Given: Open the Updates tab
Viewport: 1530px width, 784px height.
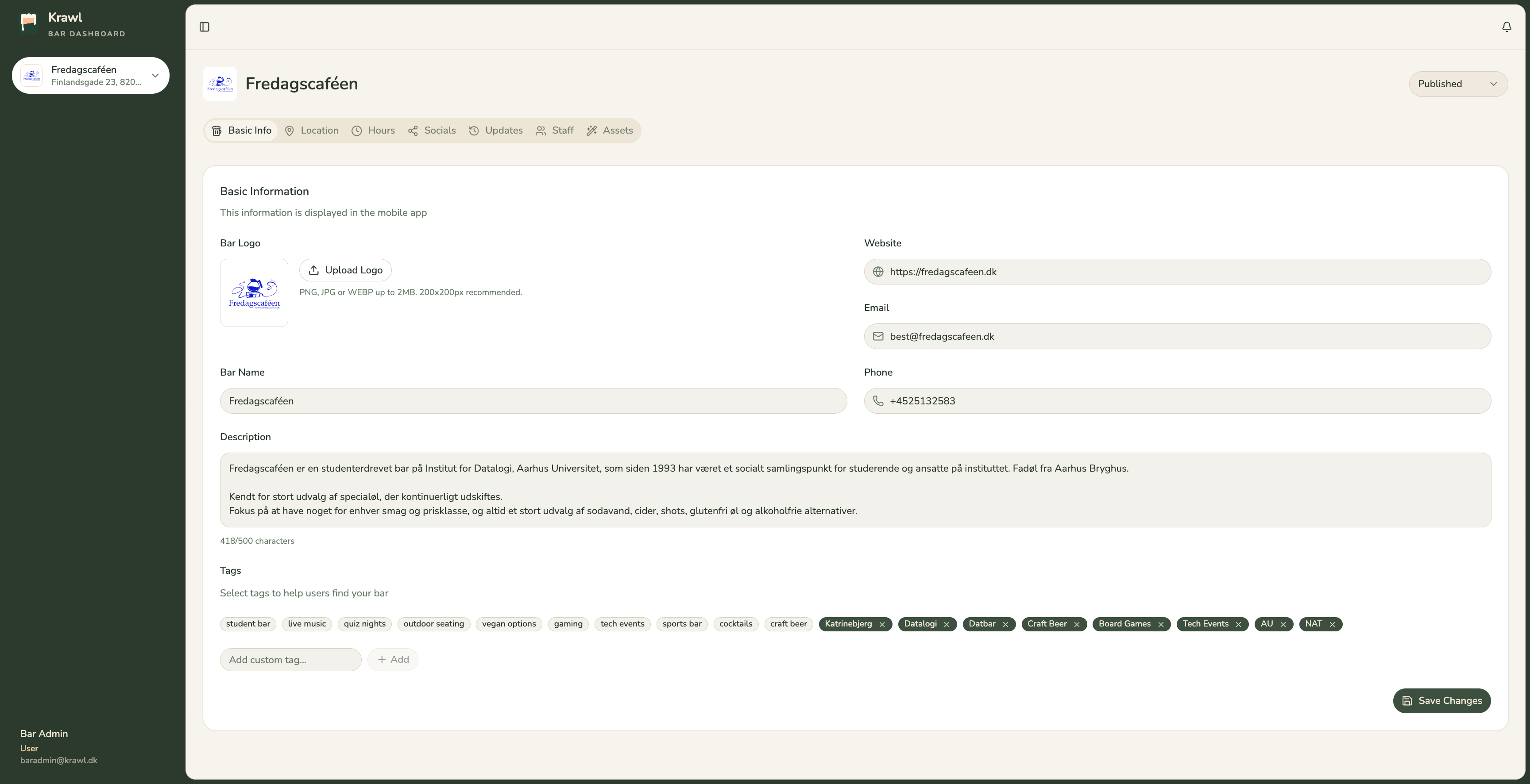Looking at the screenshot, I should click(x=496, y=131).
